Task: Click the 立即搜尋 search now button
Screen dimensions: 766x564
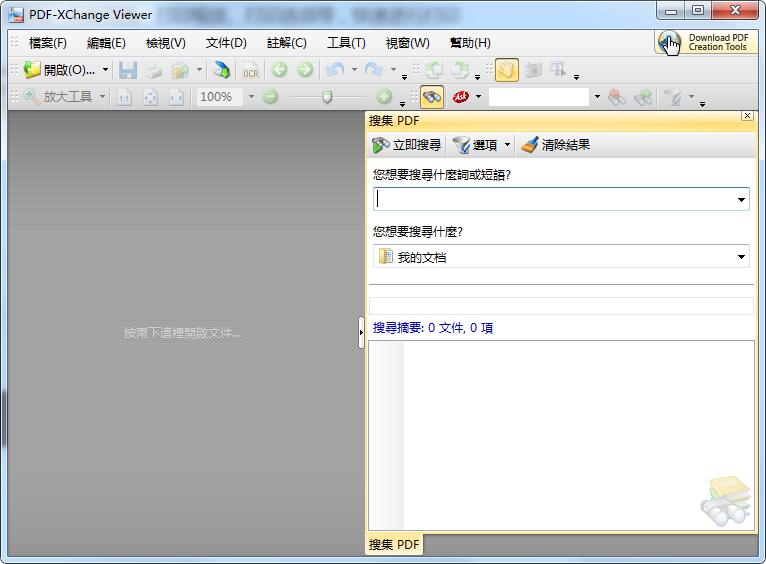Action: click(x=406, y=145)
